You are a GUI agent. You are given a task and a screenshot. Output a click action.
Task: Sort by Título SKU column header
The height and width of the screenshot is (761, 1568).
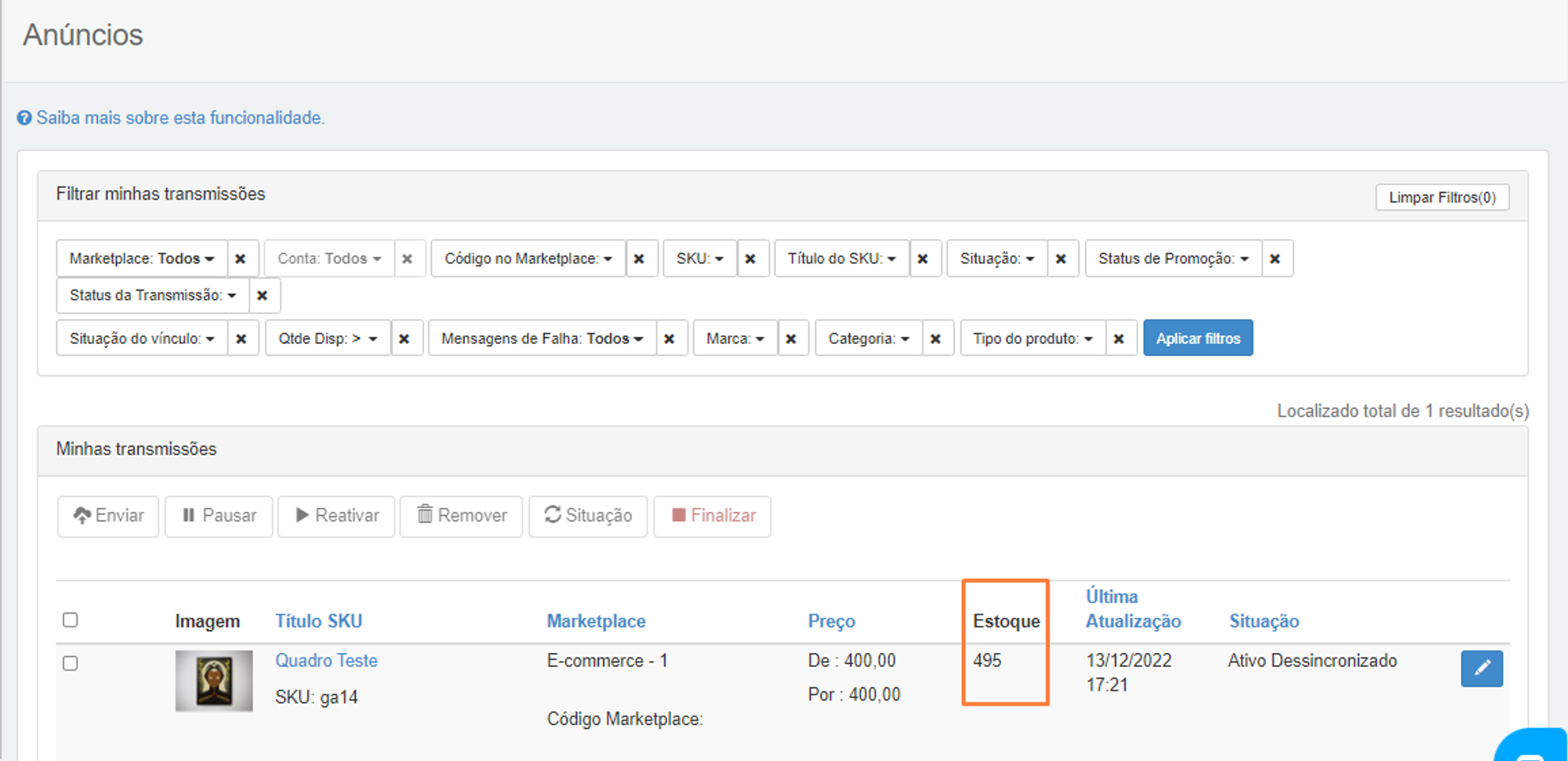coord(318,621)
